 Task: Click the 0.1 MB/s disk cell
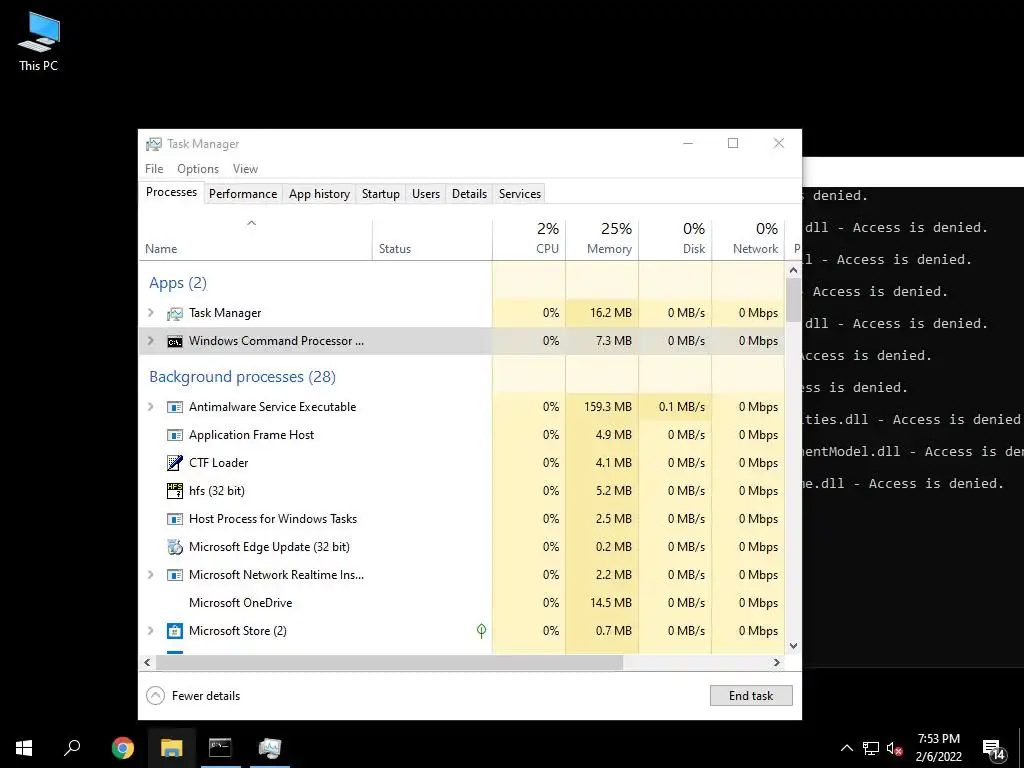675,407
